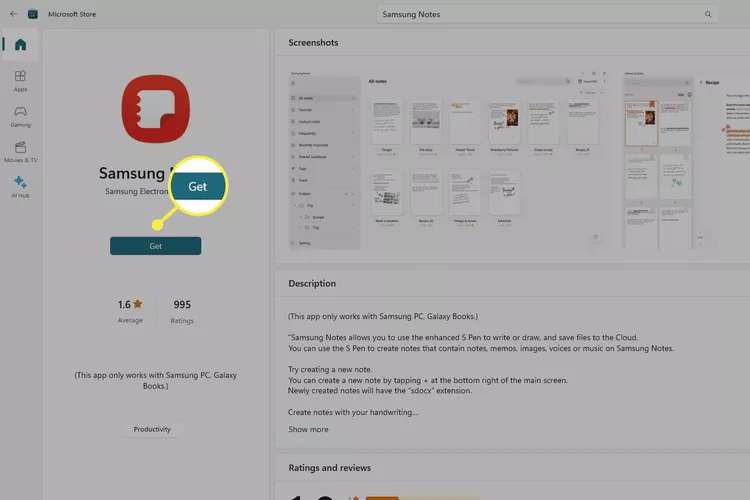The image size is (750, 500).
Task: Go to the Home page in sidebar
Action: click(x=20, y=45)
